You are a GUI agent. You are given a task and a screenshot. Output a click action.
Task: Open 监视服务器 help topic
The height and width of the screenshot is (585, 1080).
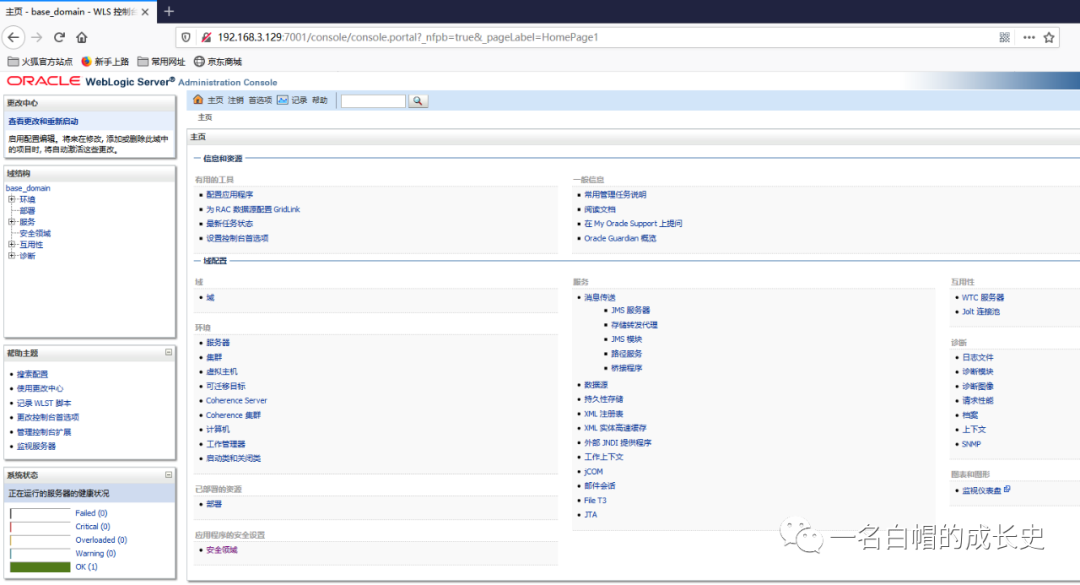tap(37, 447)
